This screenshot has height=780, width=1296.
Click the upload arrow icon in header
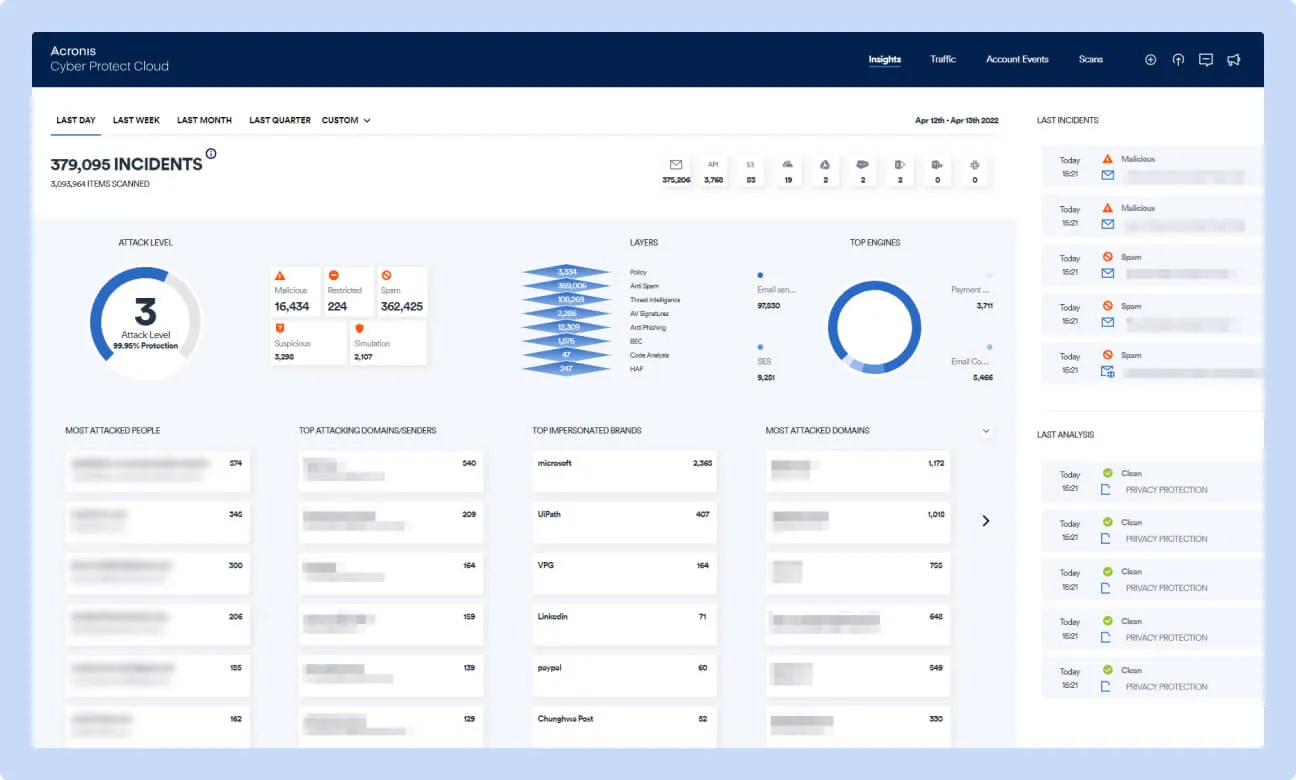[1178, 60]
